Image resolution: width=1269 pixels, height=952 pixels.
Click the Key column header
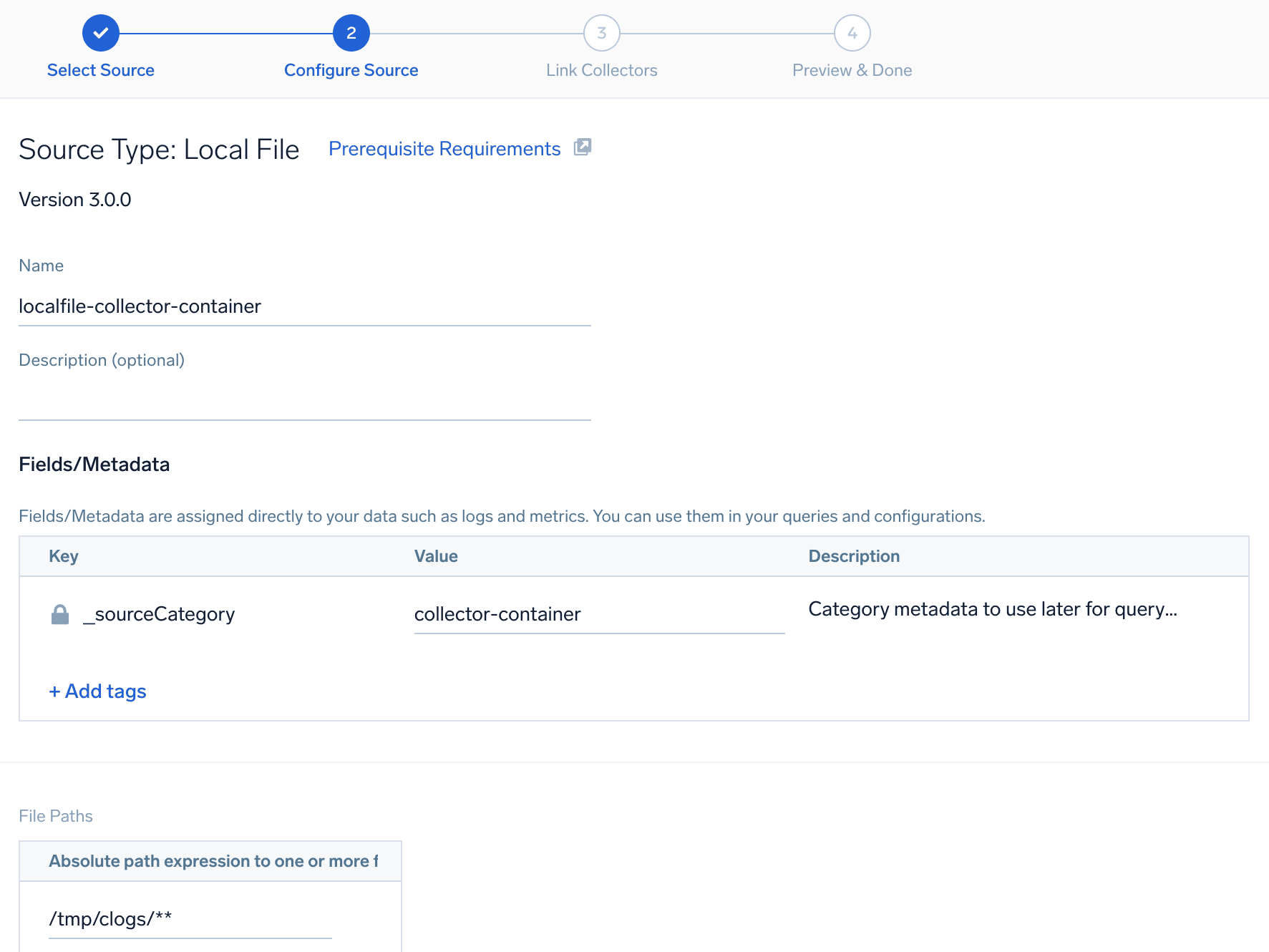[63, 556]
